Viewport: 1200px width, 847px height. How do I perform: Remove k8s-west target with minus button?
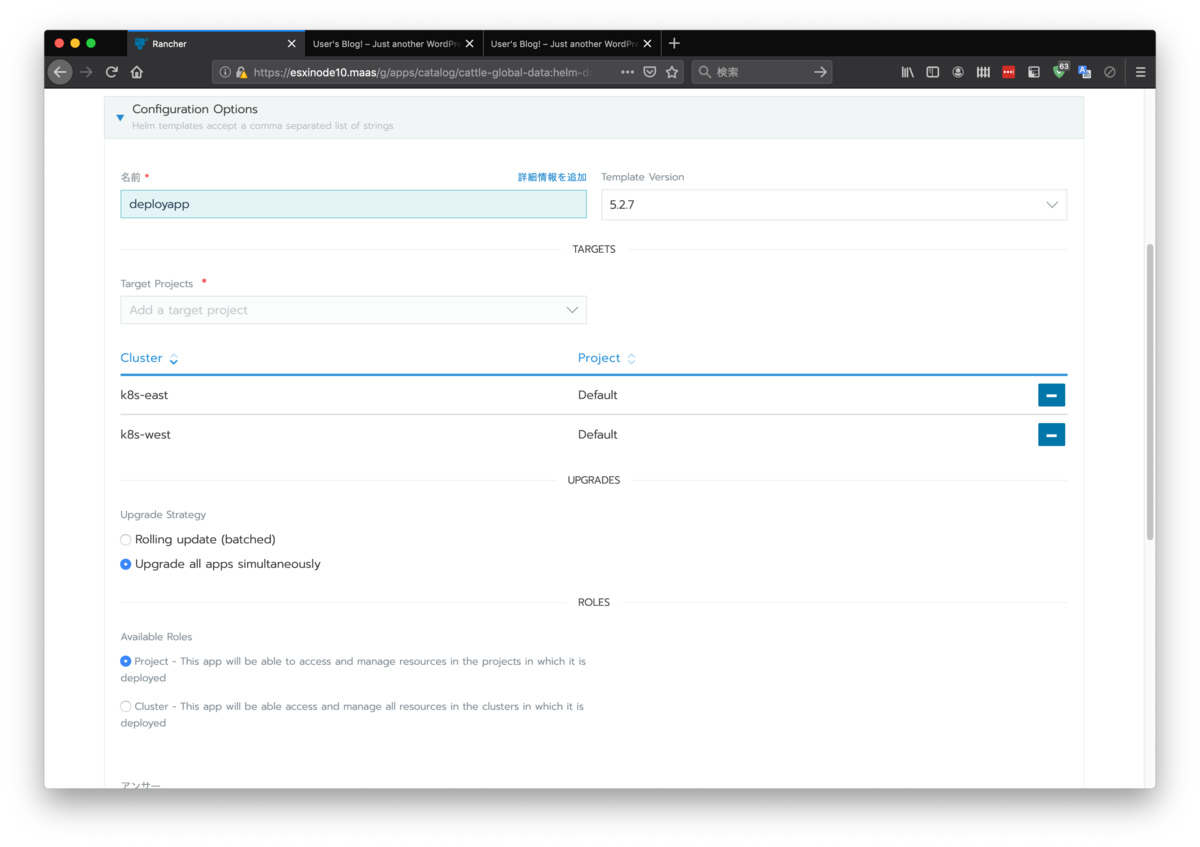point(1051,434)
